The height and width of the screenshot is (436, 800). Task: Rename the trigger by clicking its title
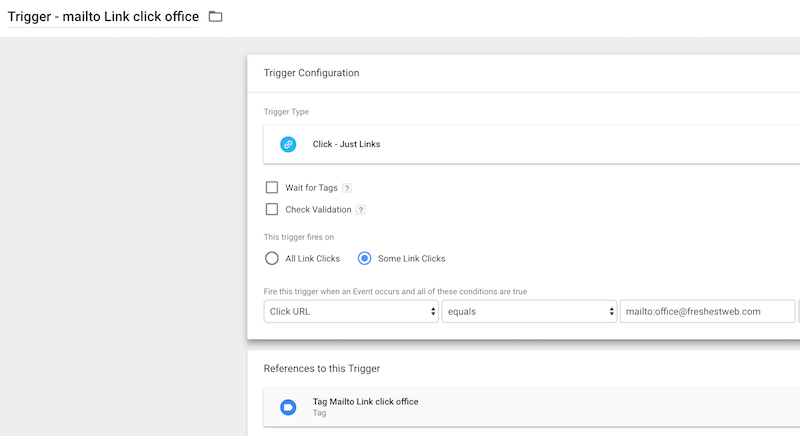tap(103, 17)
